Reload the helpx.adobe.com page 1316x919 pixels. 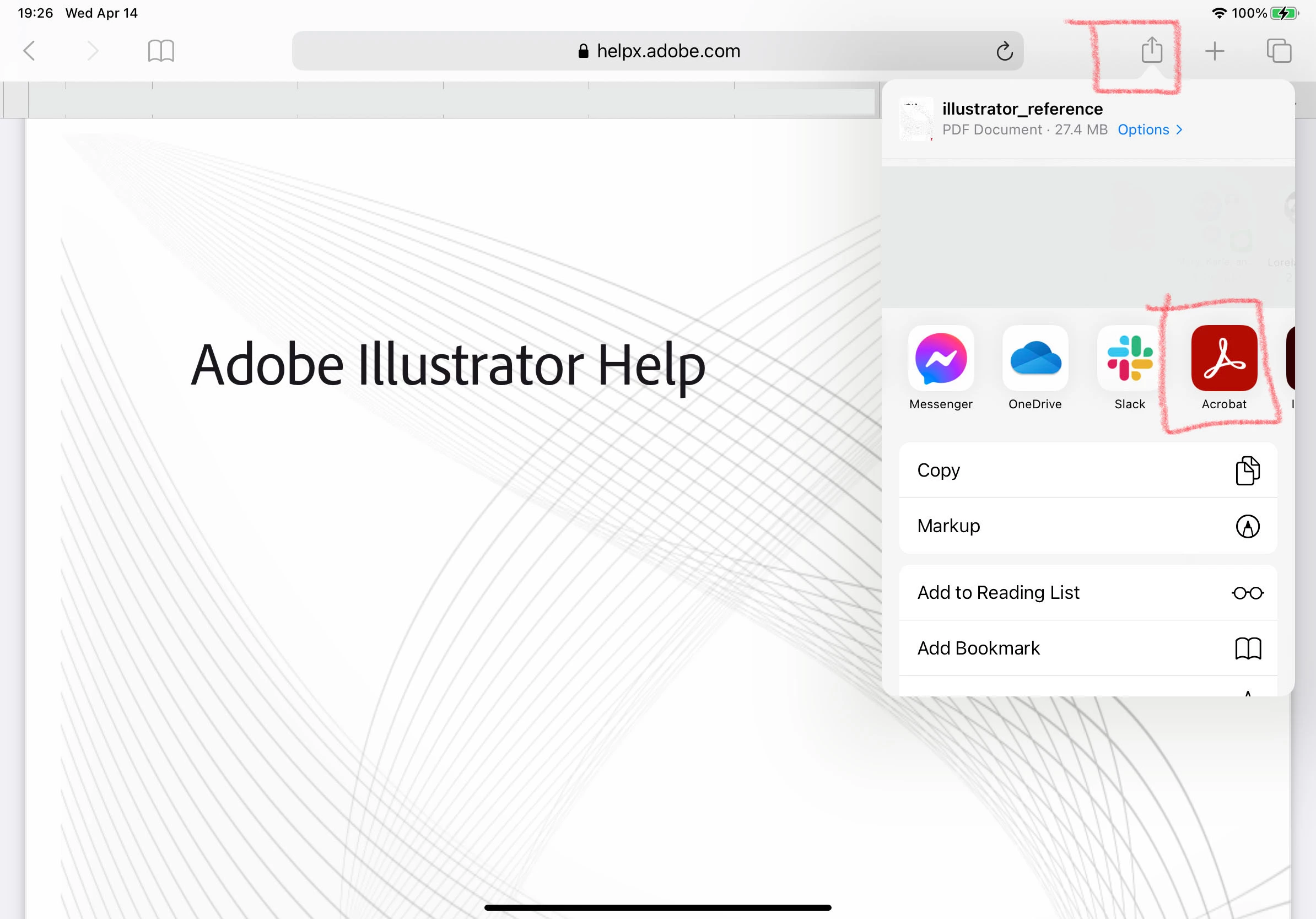1004,51
